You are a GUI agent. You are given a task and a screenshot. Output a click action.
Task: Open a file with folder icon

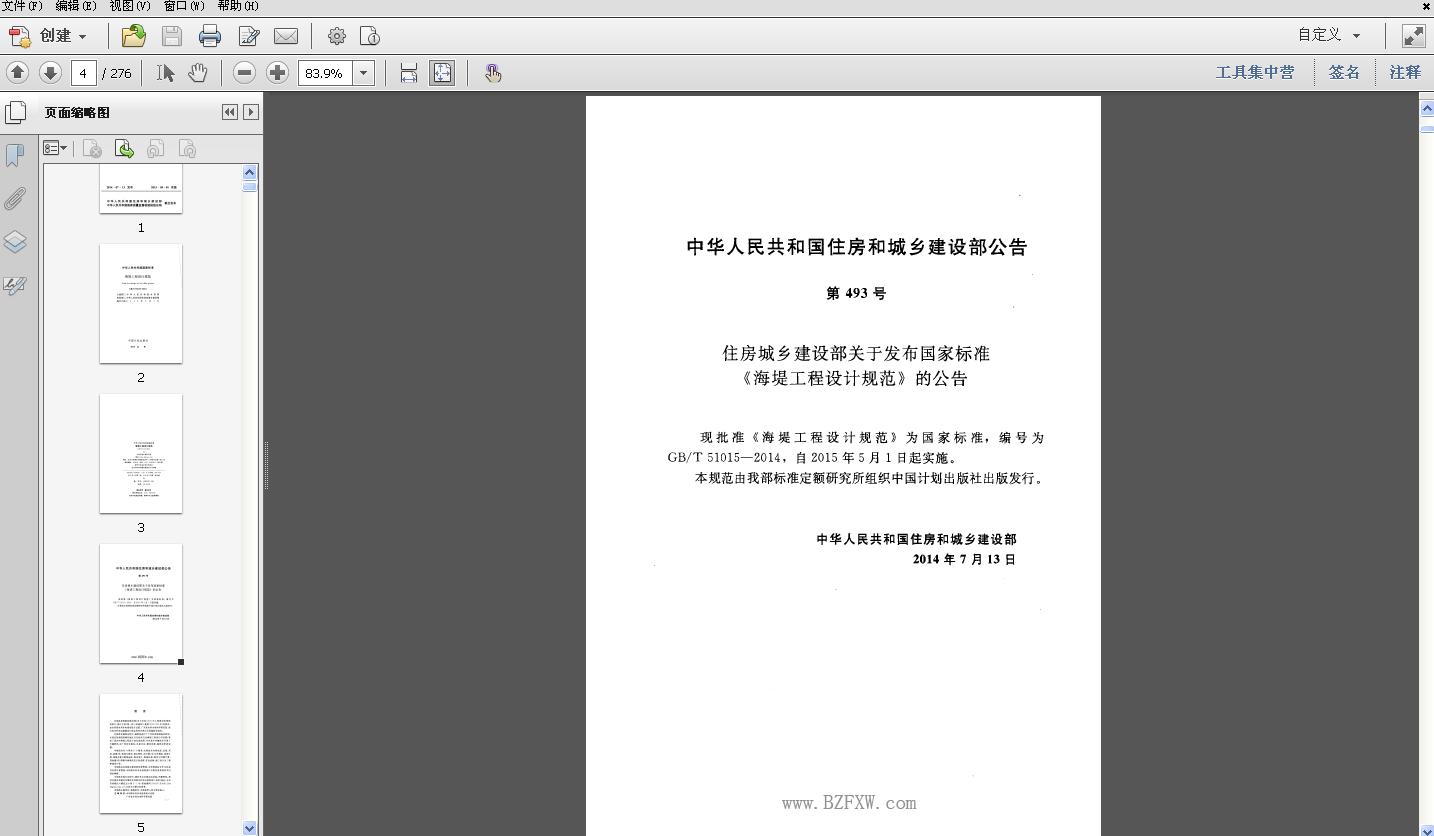tap(134, 36)
